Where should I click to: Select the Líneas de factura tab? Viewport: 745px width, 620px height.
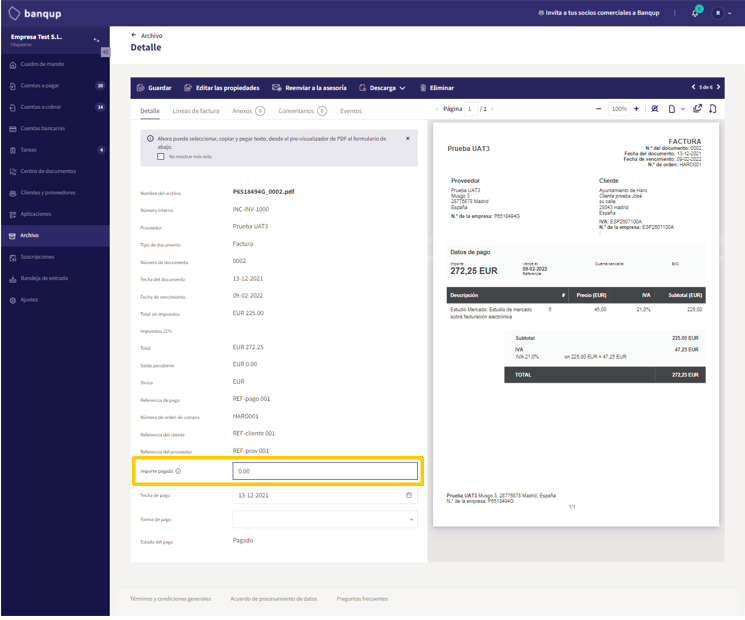pos(196,111)
